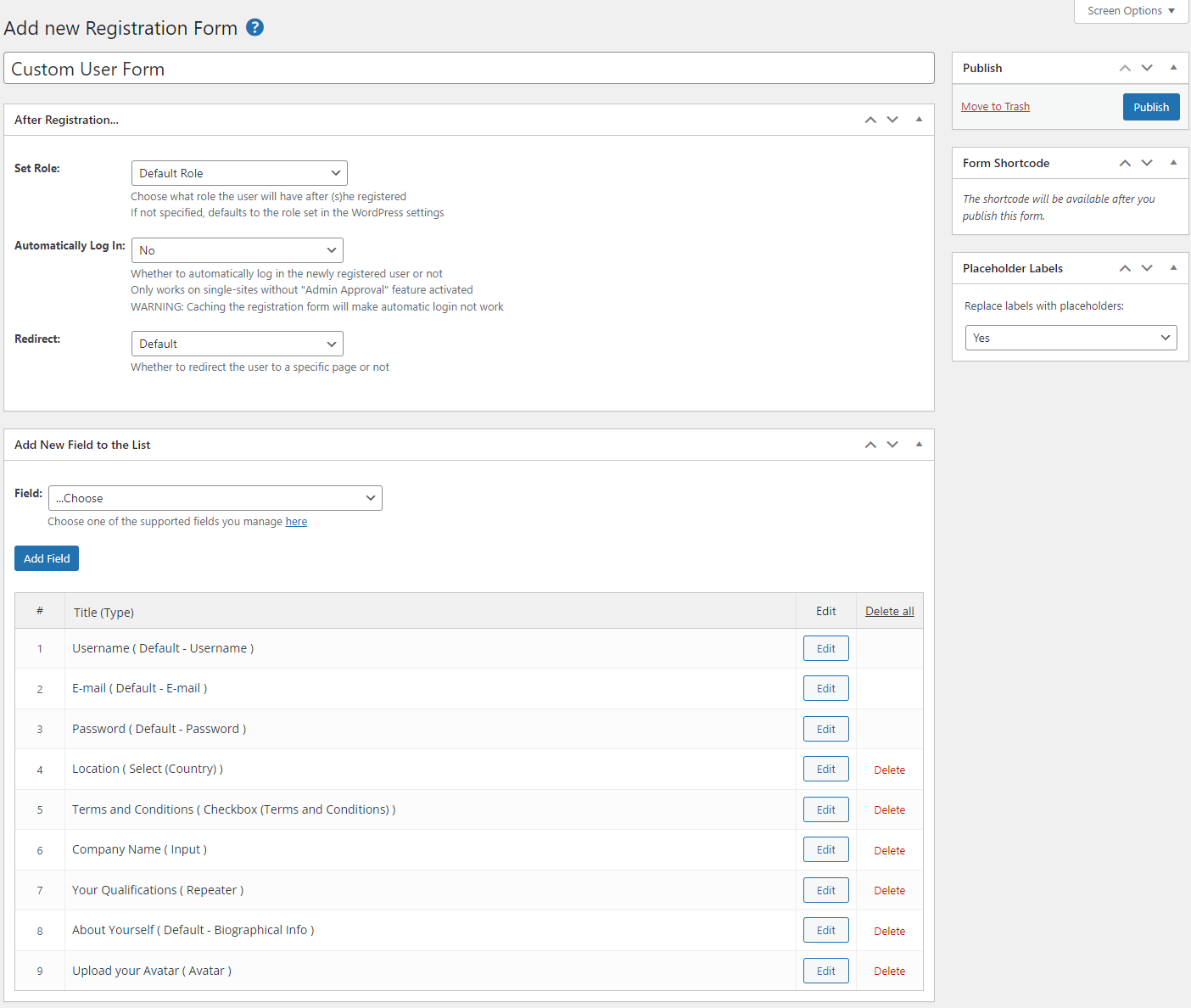Open the Field chooser dropdown
The width and height of the screenshot is (1191, 1008).
pos(215,498)
